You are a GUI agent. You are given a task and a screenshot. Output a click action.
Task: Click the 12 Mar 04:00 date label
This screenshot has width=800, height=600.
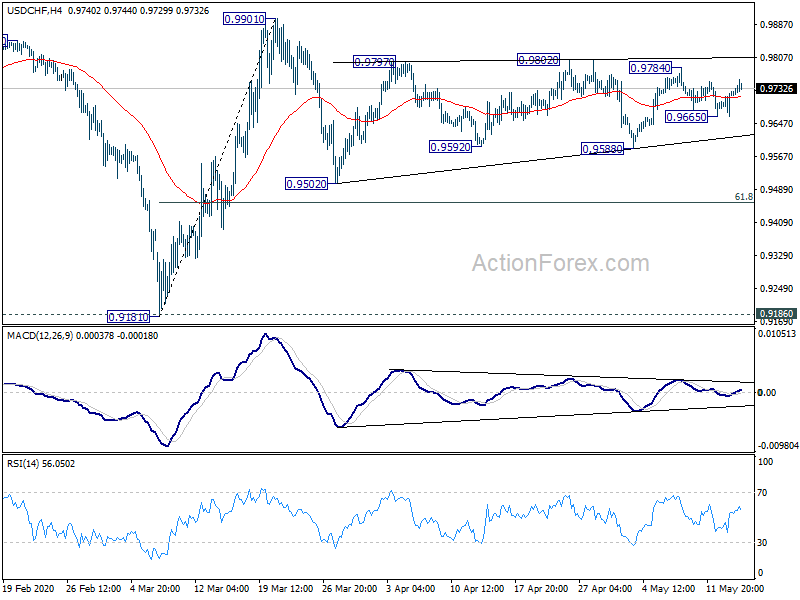click(221, 588)
